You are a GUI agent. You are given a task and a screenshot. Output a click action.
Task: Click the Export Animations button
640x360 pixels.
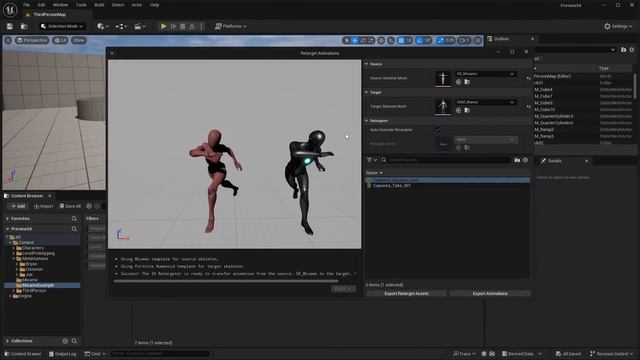pyautogui.click(x=490, y=293)
